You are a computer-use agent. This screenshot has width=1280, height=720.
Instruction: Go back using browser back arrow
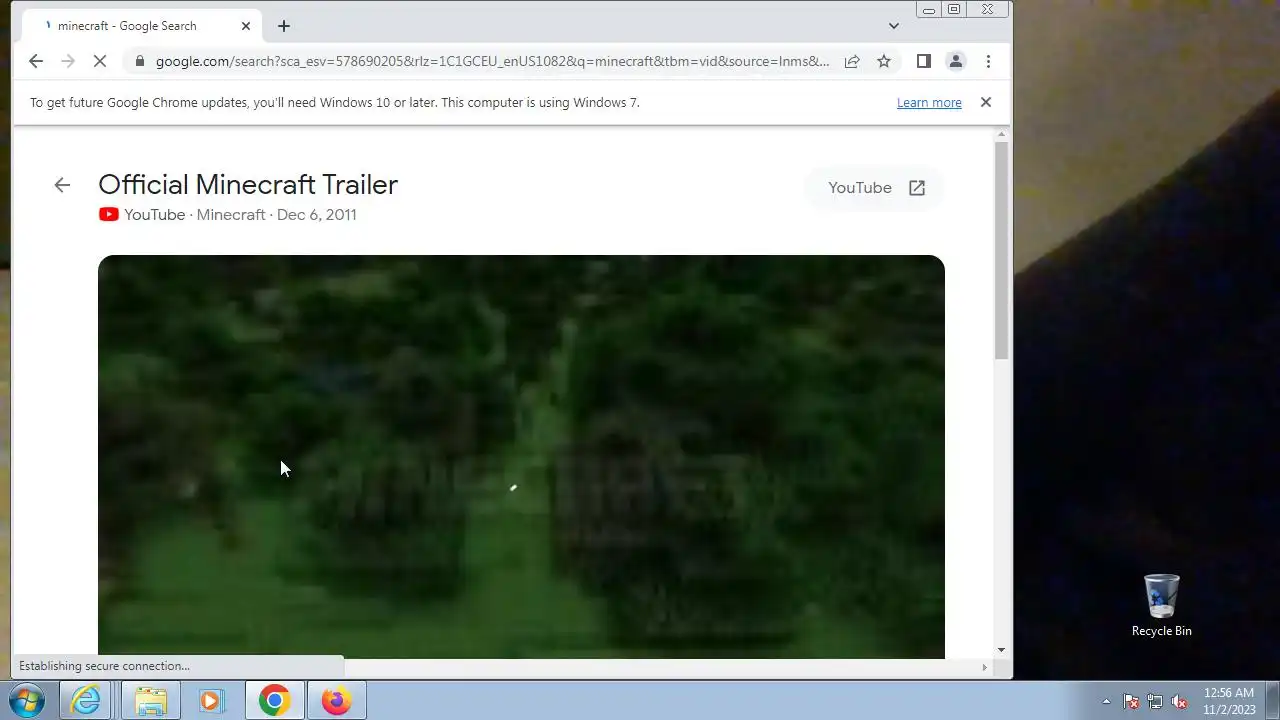coord(36,61)
